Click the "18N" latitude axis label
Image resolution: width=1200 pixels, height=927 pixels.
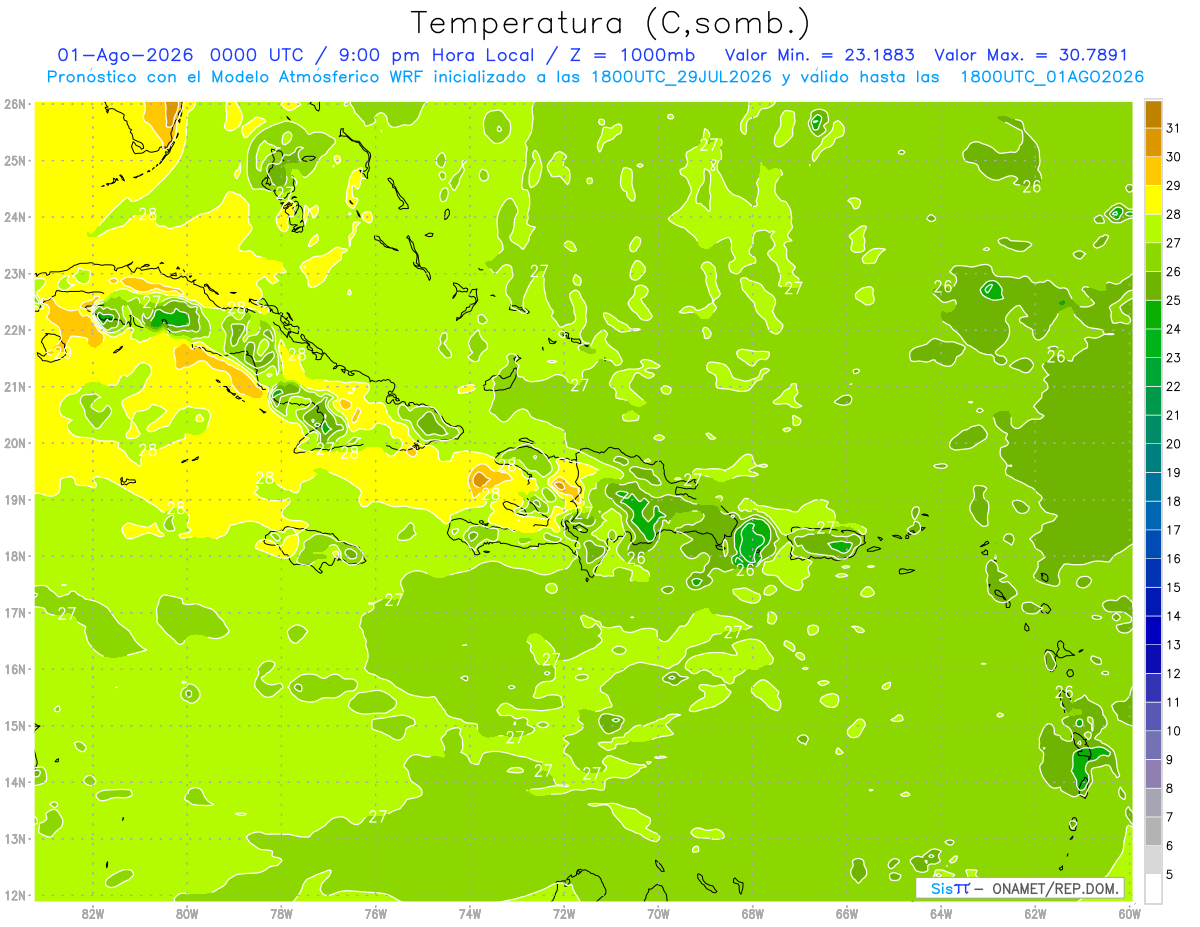(x=15, y=556)
